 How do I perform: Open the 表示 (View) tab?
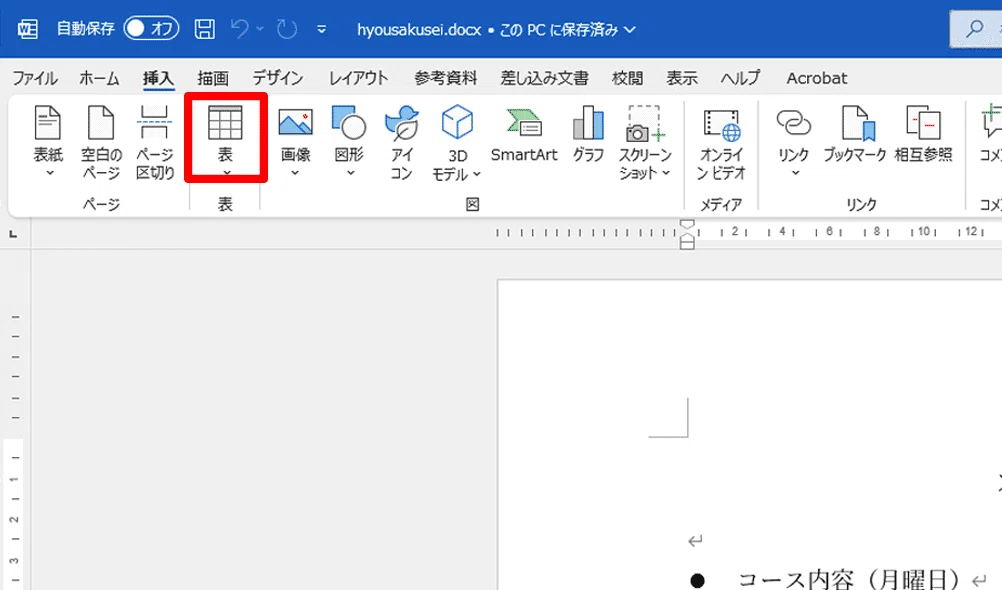click(x=682, y=78)
